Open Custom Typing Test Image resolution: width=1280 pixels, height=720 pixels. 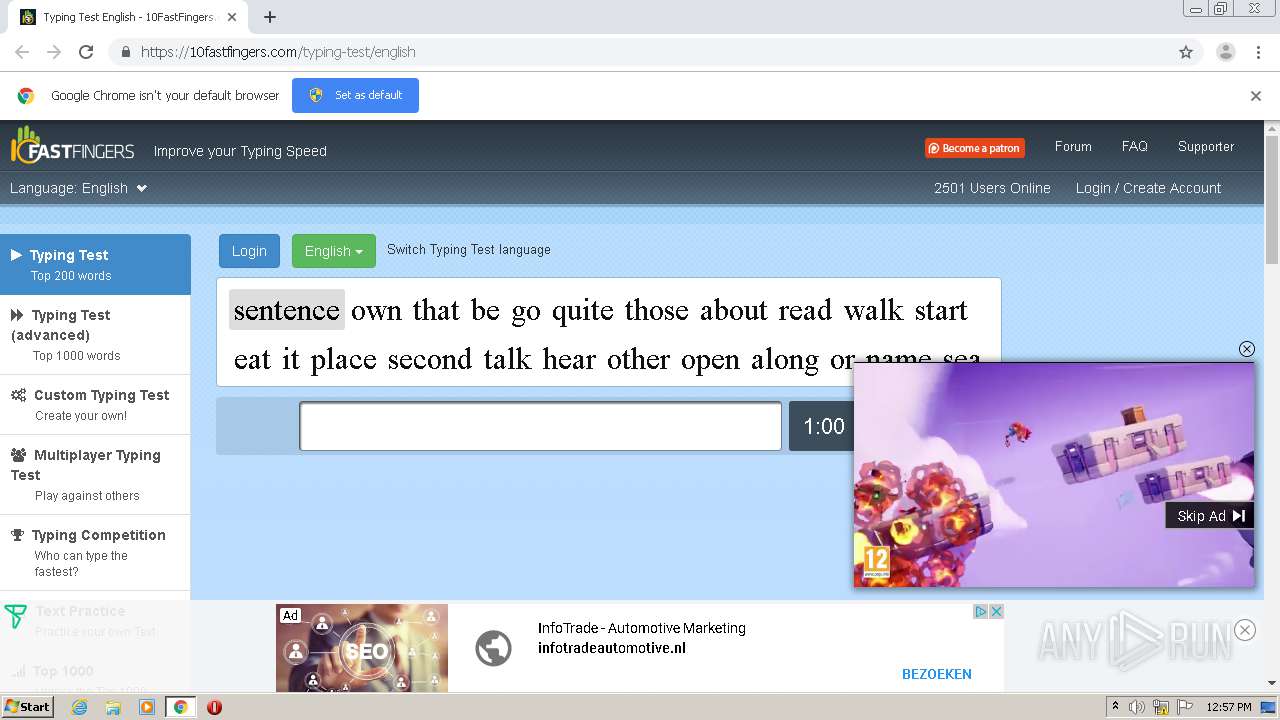point(95,404)
